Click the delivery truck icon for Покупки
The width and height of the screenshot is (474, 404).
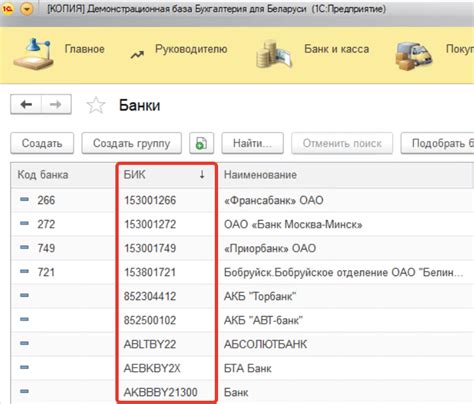(414, 56)
